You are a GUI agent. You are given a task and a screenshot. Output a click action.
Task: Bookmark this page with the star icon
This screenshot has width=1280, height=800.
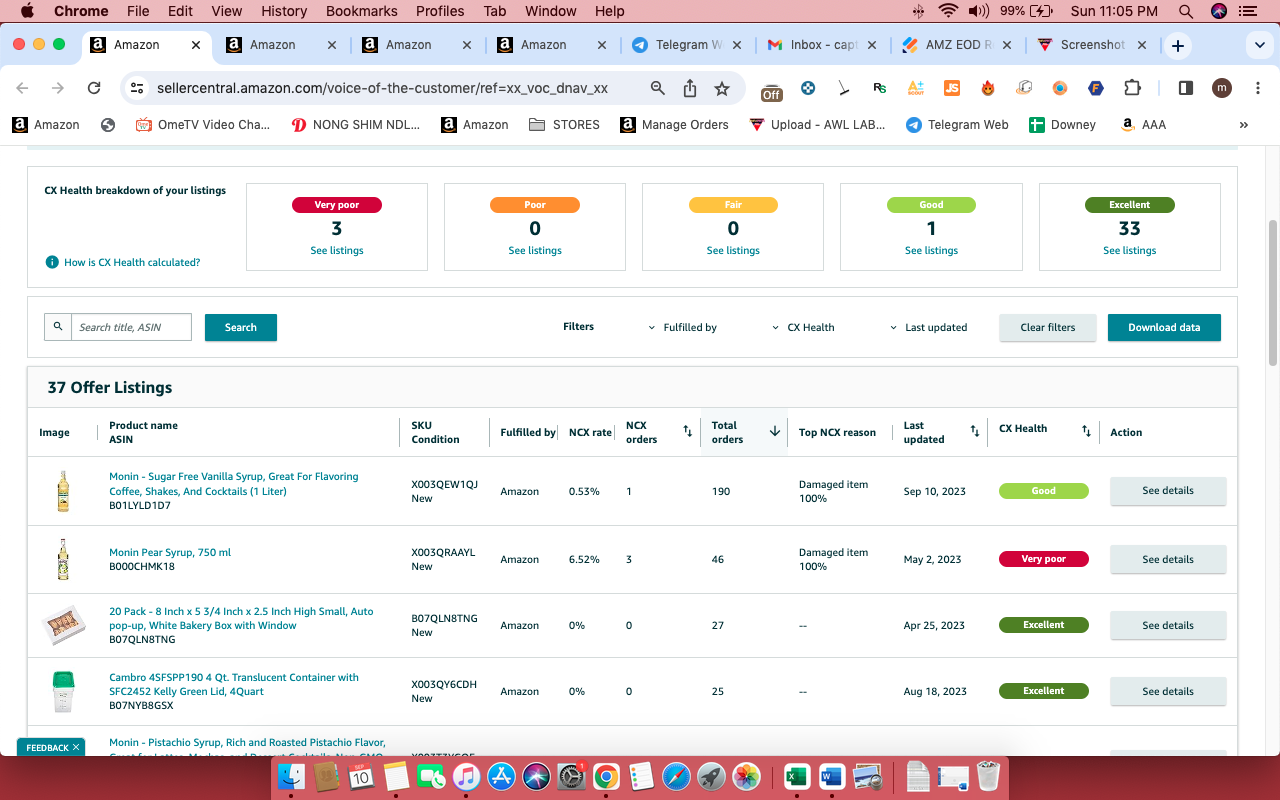[722, 88]
